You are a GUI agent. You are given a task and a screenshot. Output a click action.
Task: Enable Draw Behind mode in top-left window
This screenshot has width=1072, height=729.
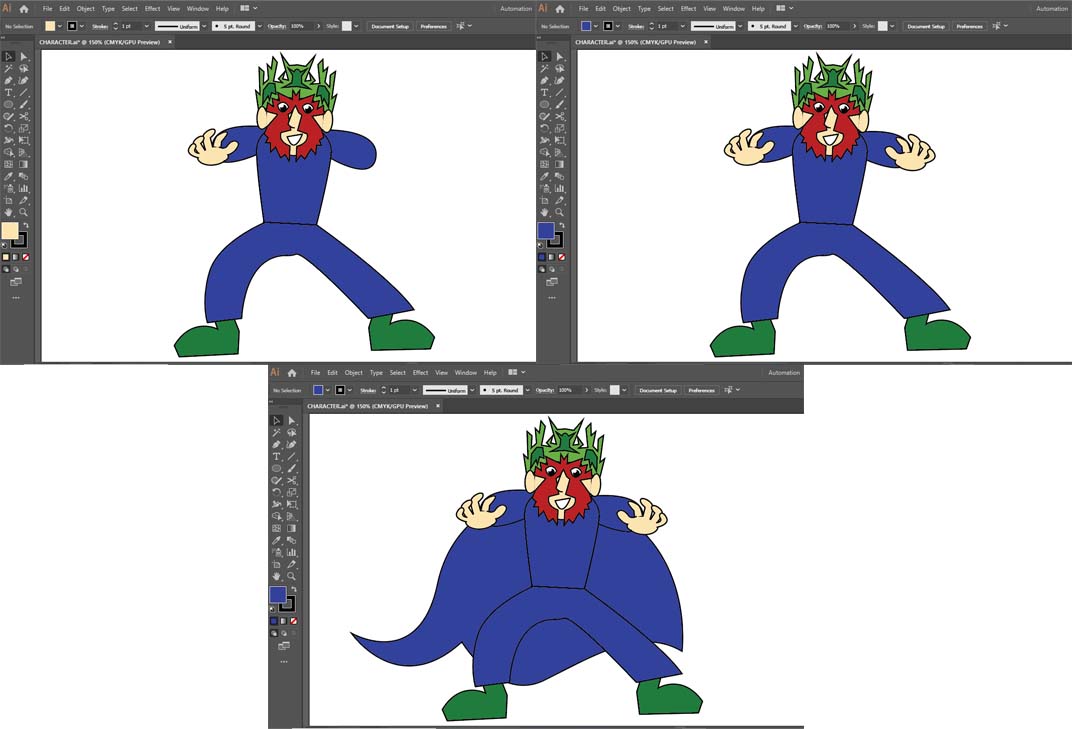coord(16,269)
